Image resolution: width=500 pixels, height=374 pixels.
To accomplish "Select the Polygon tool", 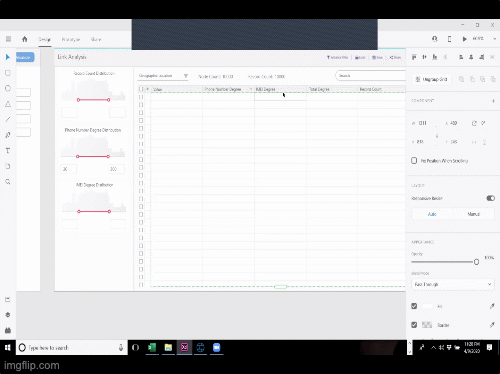I will pyautogui.click(x=8, y=104).
